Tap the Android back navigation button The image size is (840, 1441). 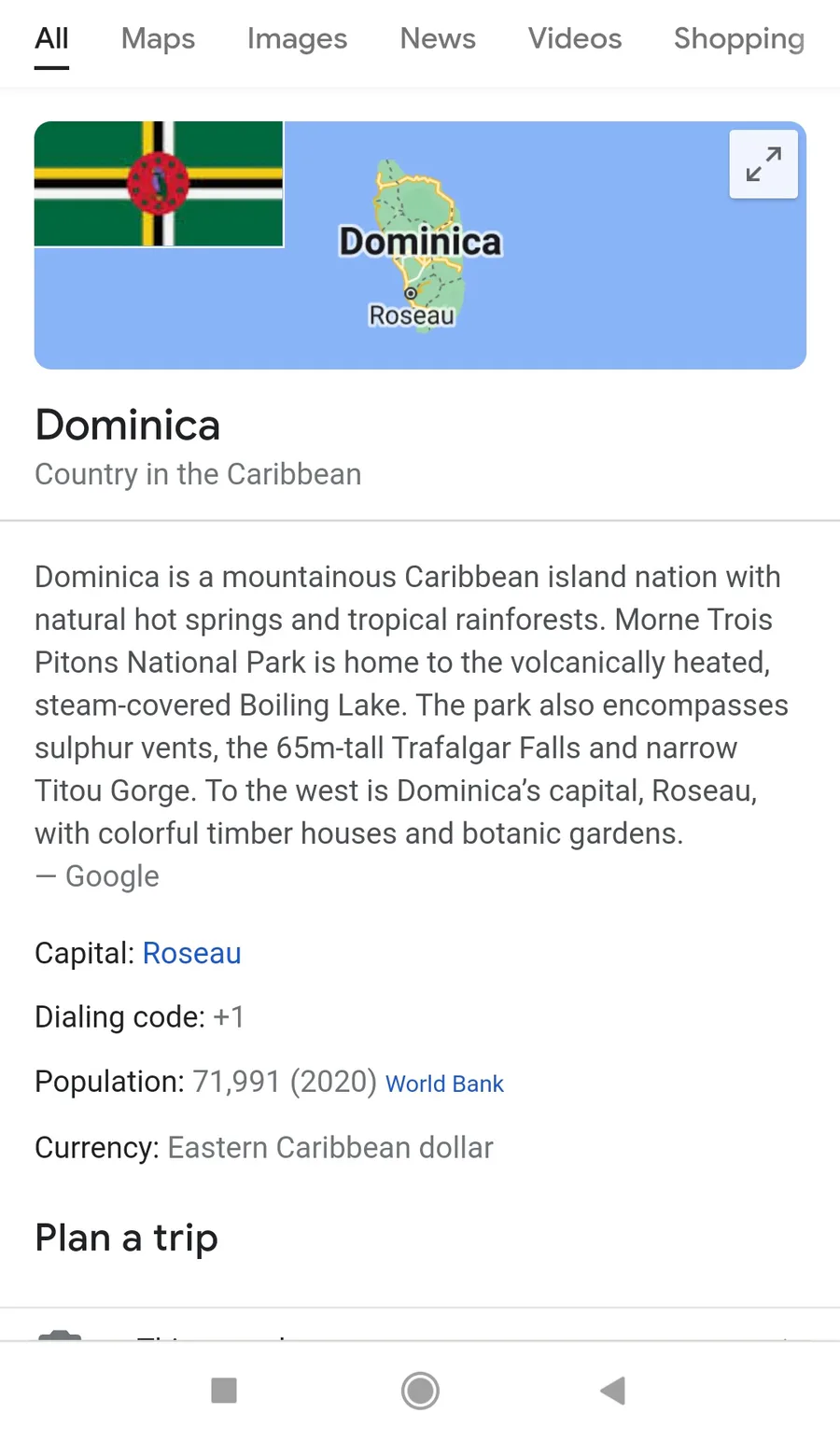(612, 1391)
